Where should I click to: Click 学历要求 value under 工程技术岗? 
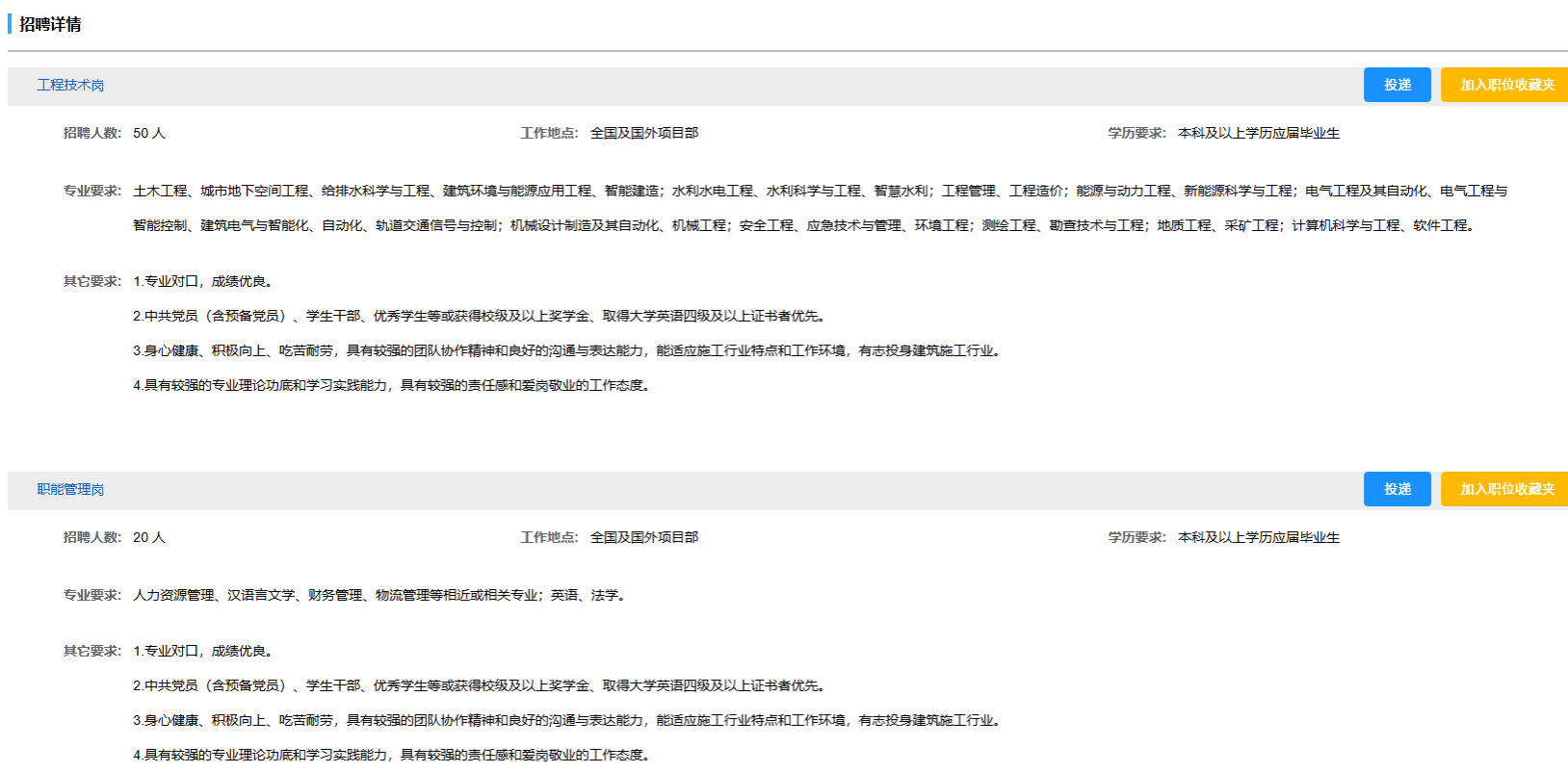click(x=1258, y=134)
